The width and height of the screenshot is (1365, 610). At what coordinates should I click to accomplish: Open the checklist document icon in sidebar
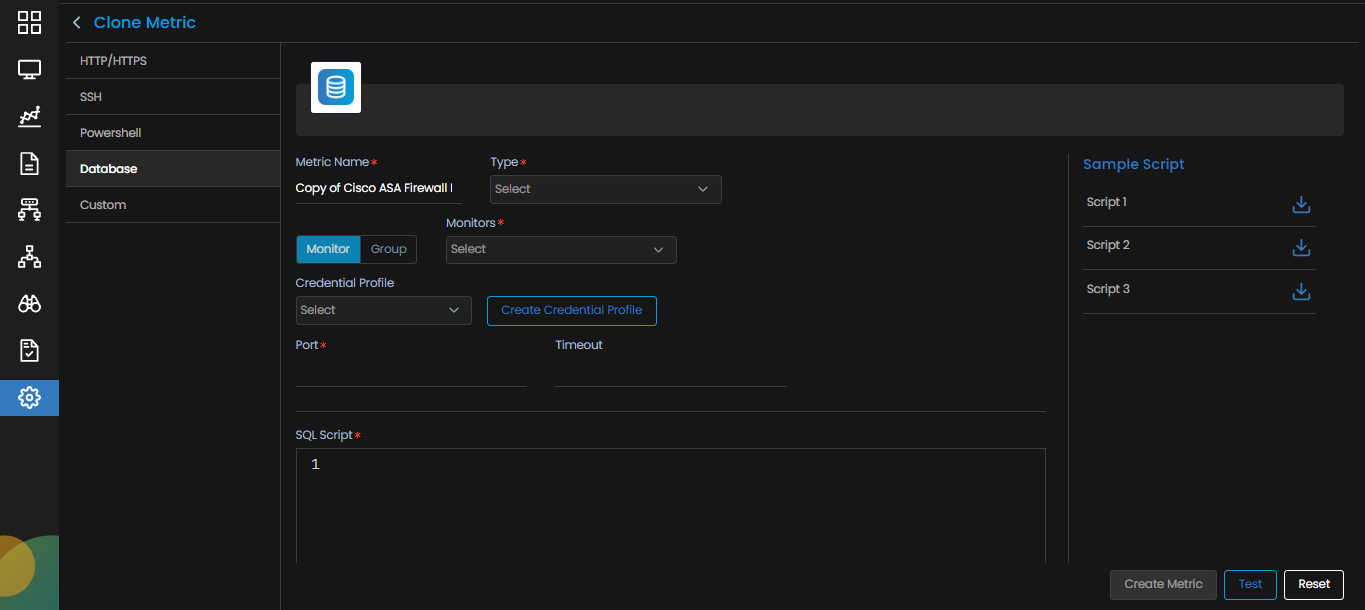[29, 351]
